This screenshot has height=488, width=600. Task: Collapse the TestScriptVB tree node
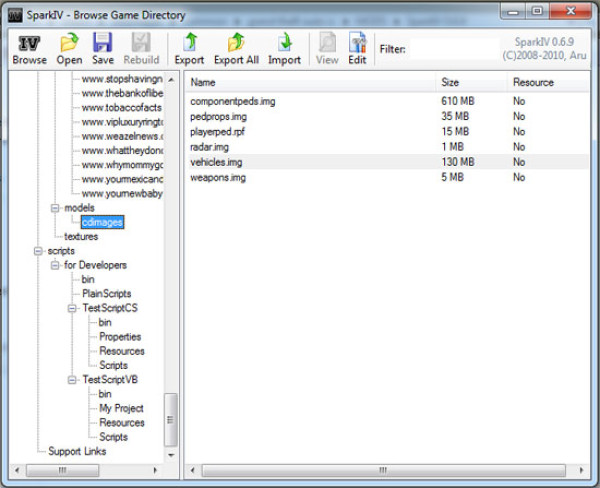pyautogui.click(x=72, y=380)
